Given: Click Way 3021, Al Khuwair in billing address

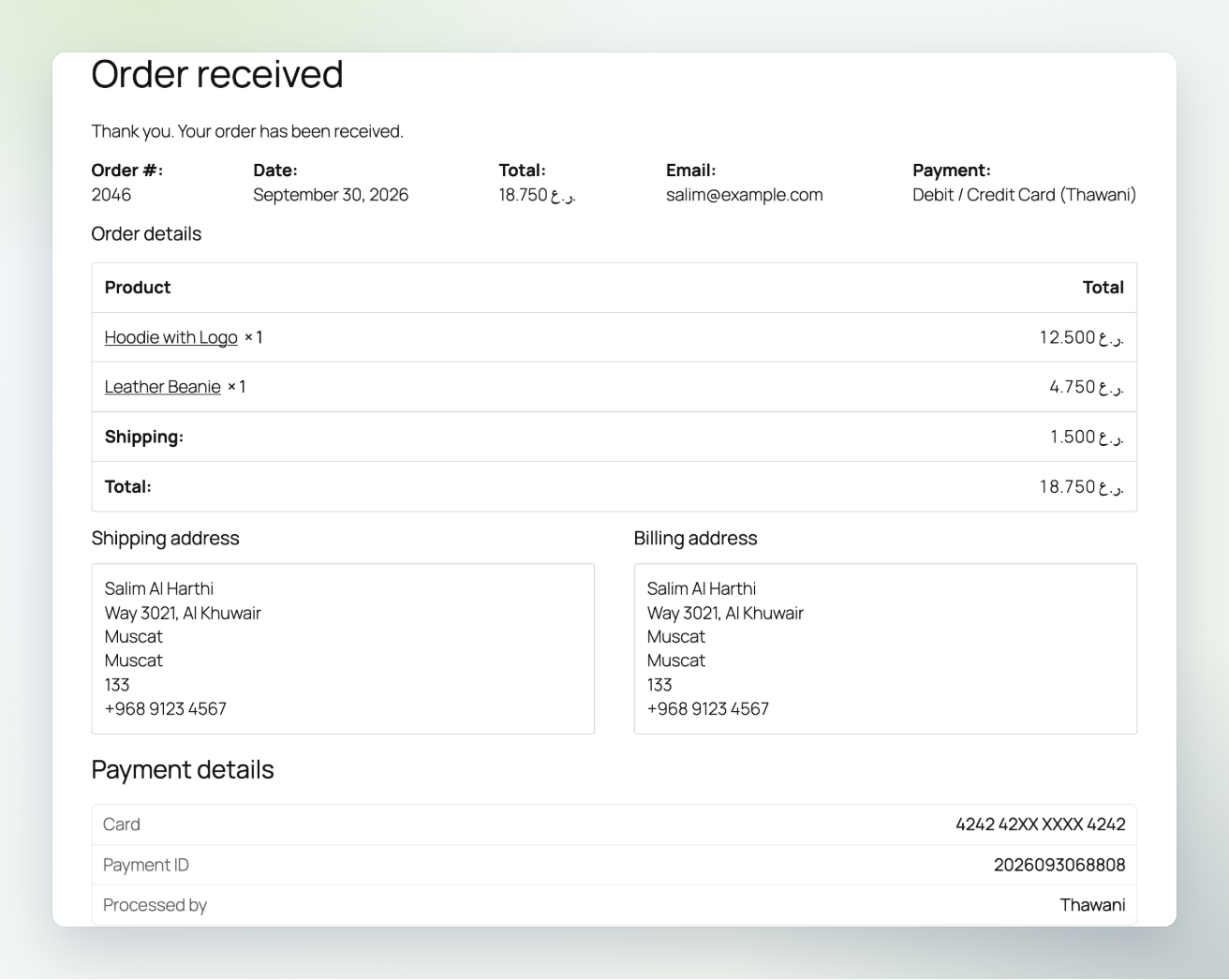Looking at the screenshot, I should 725,613.
